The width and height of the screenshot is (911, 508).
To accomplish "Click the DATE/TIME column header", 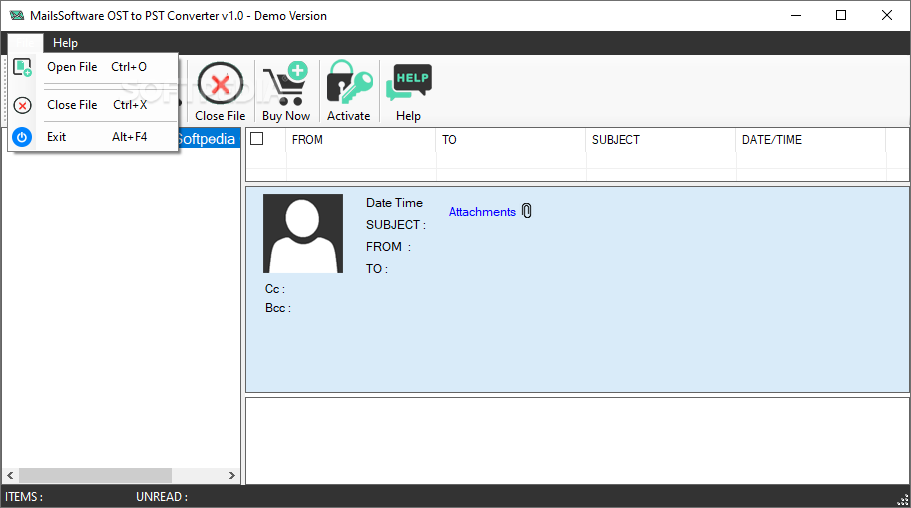I will tap(810, 140).
